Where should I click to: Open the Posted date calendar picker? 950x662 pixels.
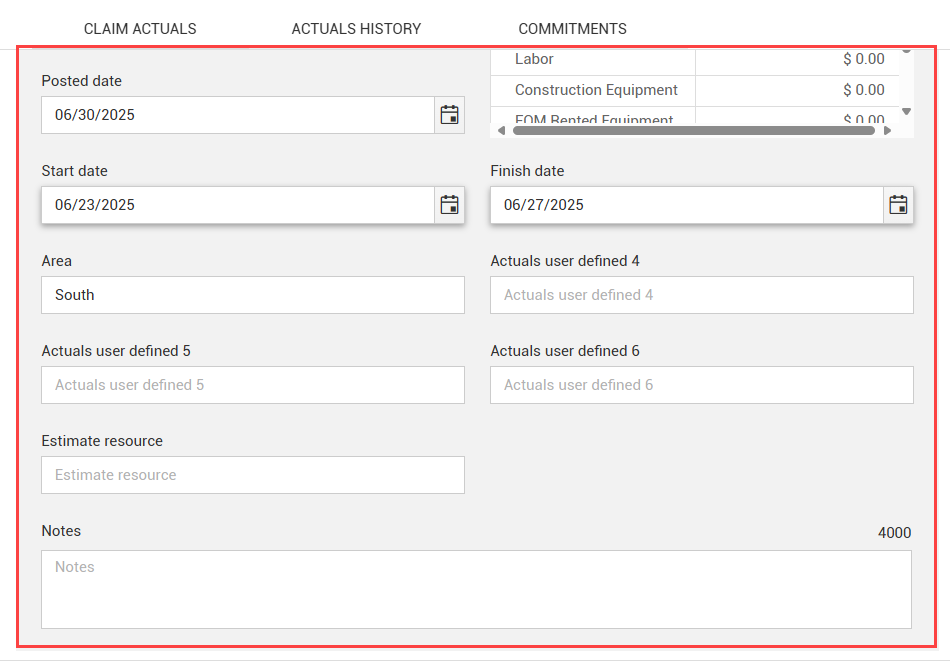(450, 115)
